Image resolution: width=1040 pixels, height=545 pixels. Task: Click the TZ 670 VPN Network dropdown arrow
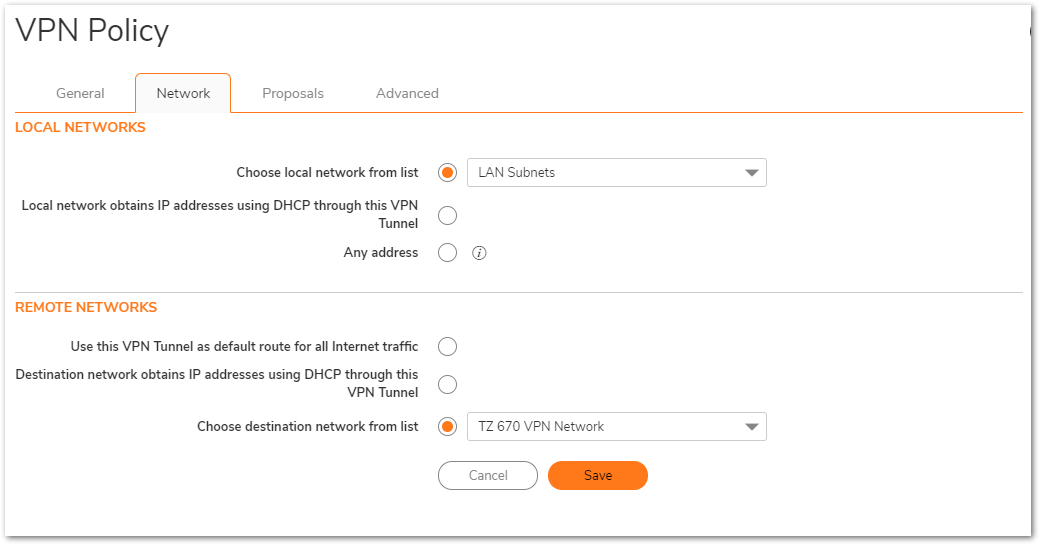(751, 427)
